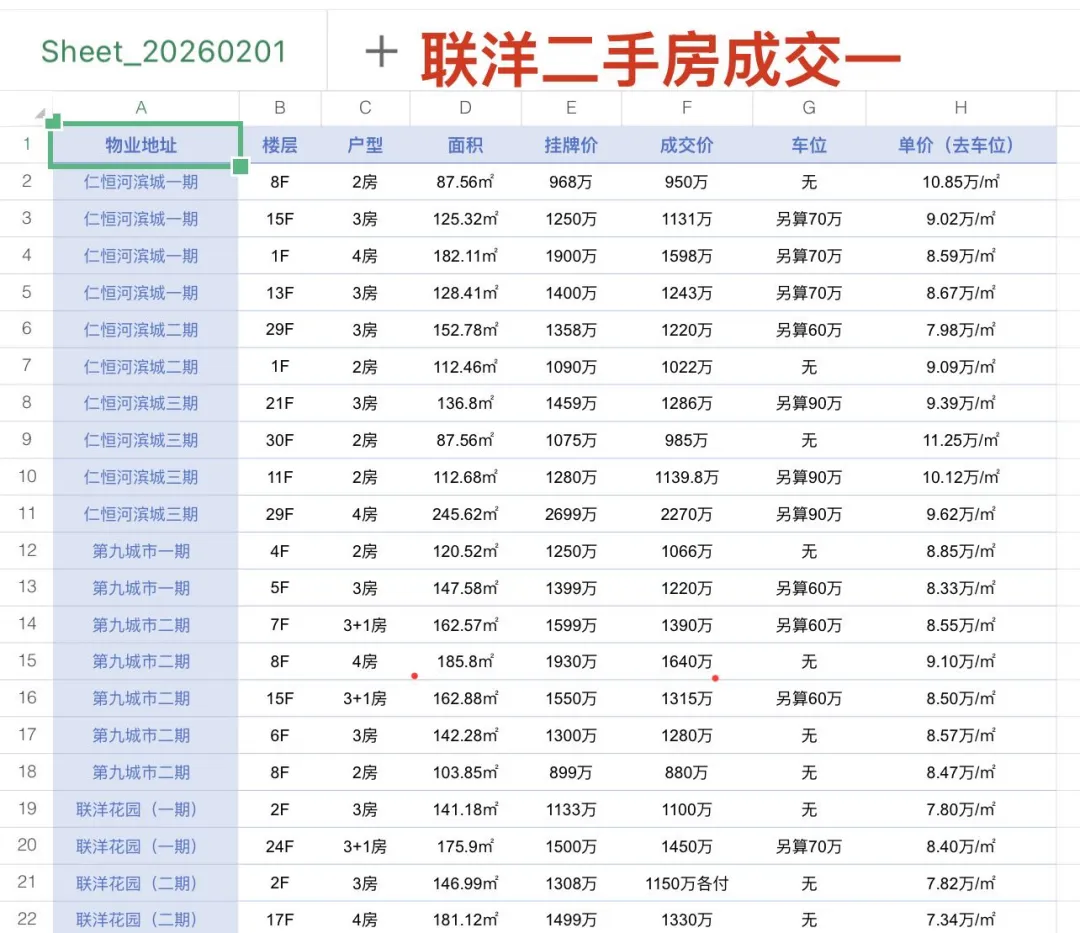Viewport: 1080px width, 933px height.
Task: Click the 1286万 deal price cell
Action: [x=687, y=403]
